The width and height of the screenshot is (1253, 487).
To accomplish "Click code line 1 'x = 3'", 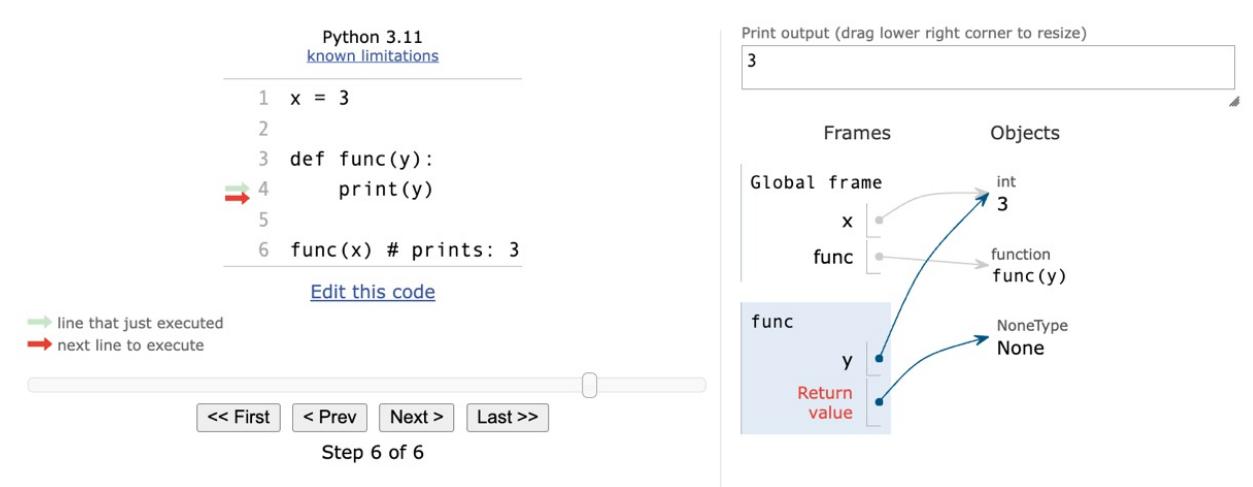I will tap(319, 98).
